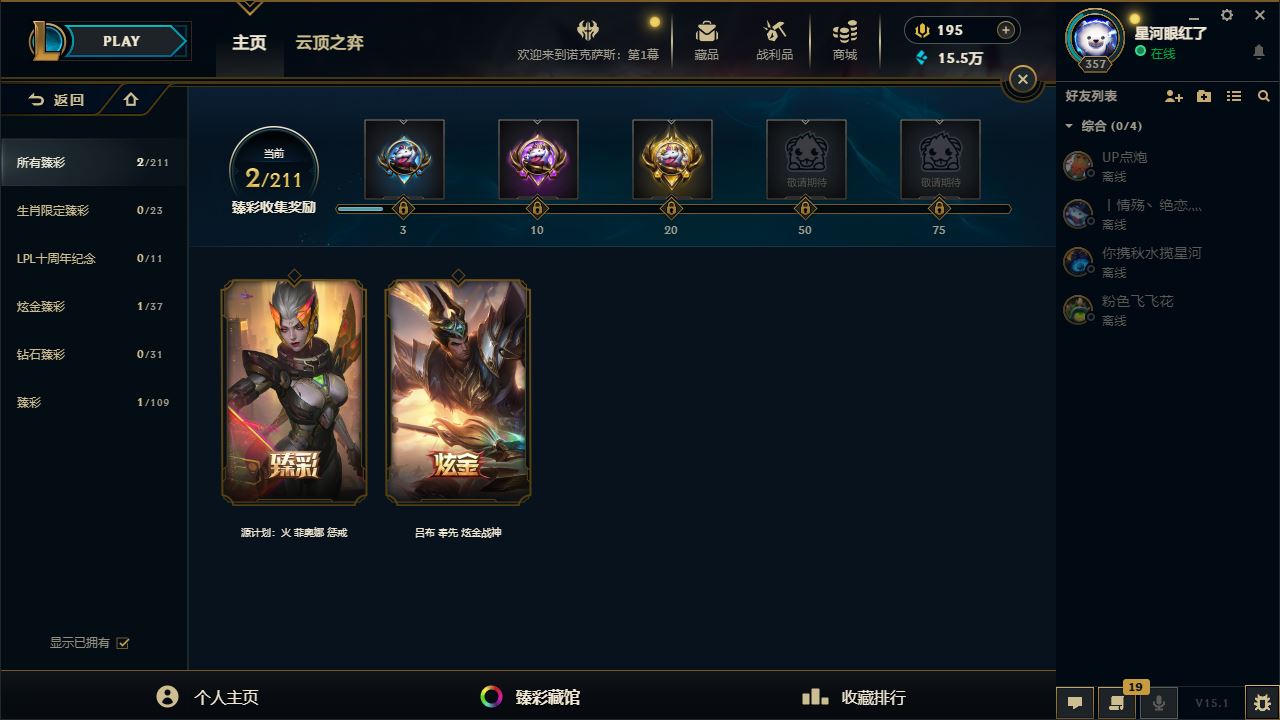This screenshot has width=1280, height=720.
Task: Open the 商城 store icon
Action: pyautogui.click(x=845, y=41)
